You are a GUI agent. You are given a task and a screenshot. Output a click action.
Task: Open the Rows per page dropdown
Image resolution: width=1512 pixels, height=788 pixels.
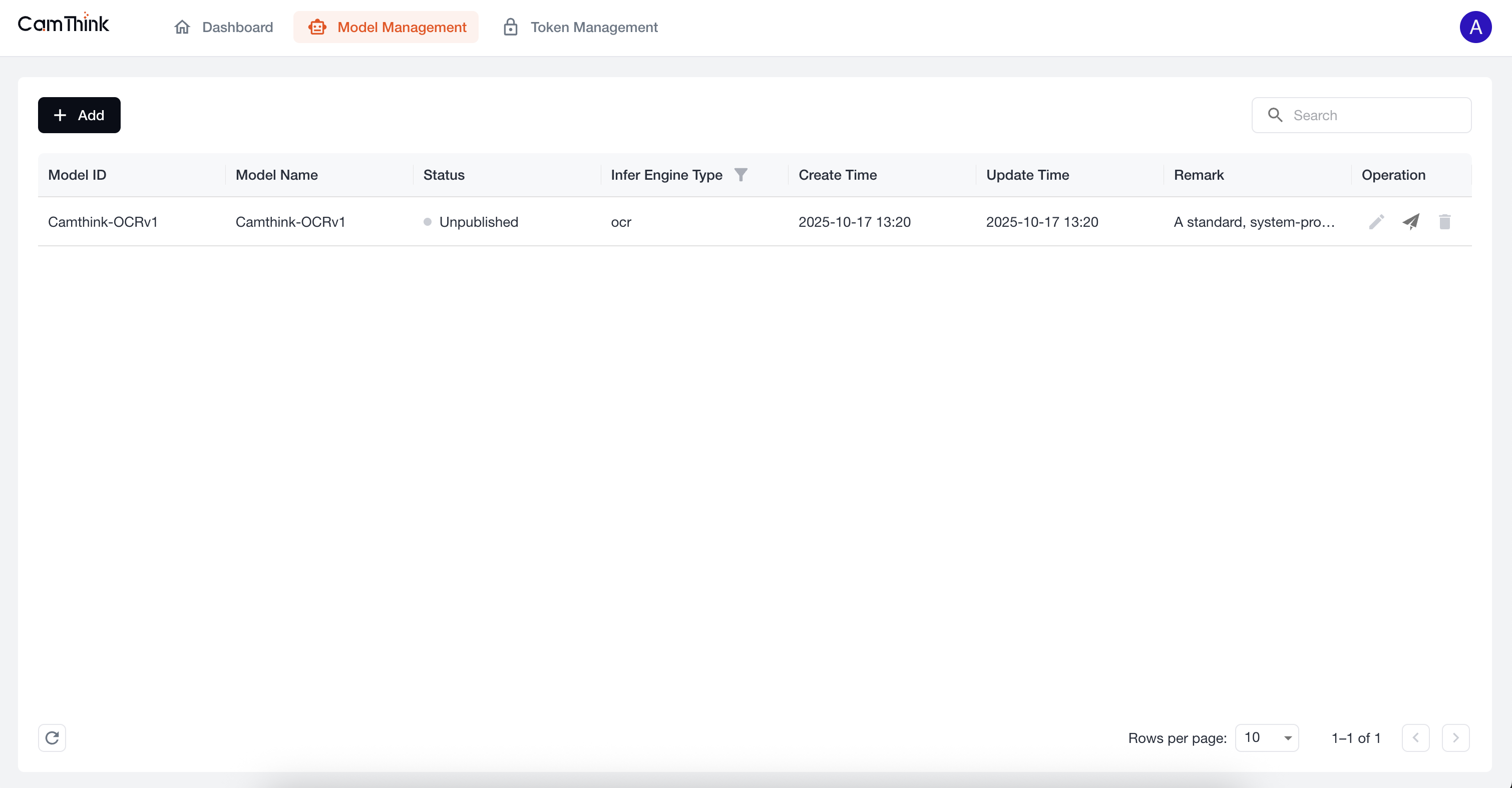(1267, 737)
